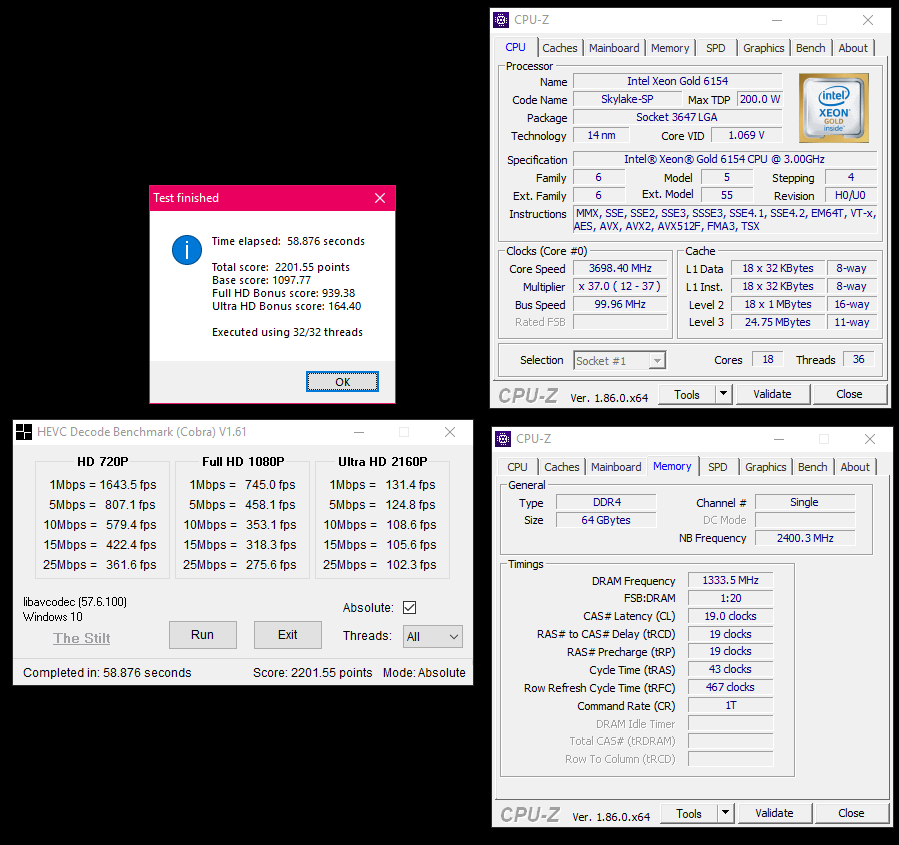Open the Threads dropdown set to All
This screenshot has height=845, width=899.
pos(433,636)
